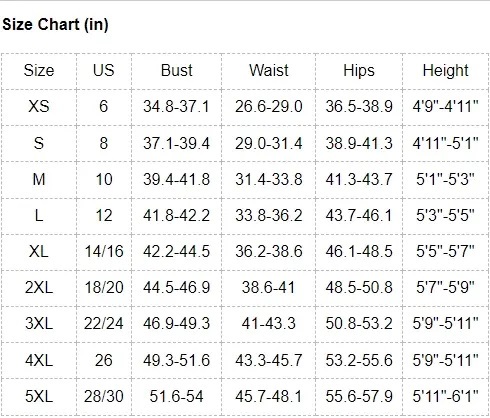Select waist value 26.6-29.0
This screenshot has width=490, height=418.
(269, 107)
